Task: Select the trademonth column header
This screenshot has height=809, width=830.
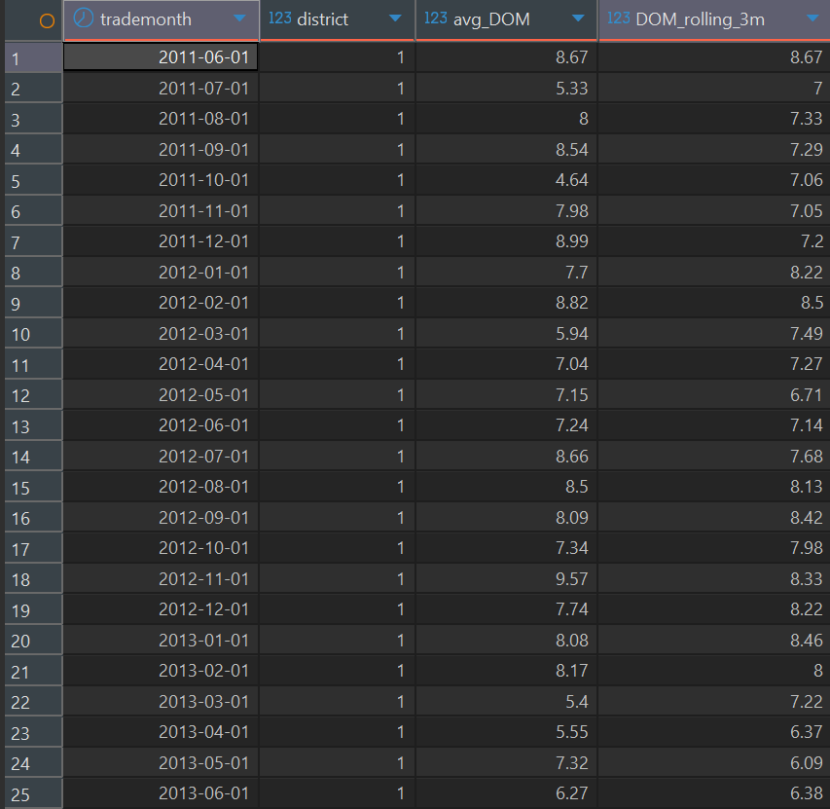Action: pos(161,20)
